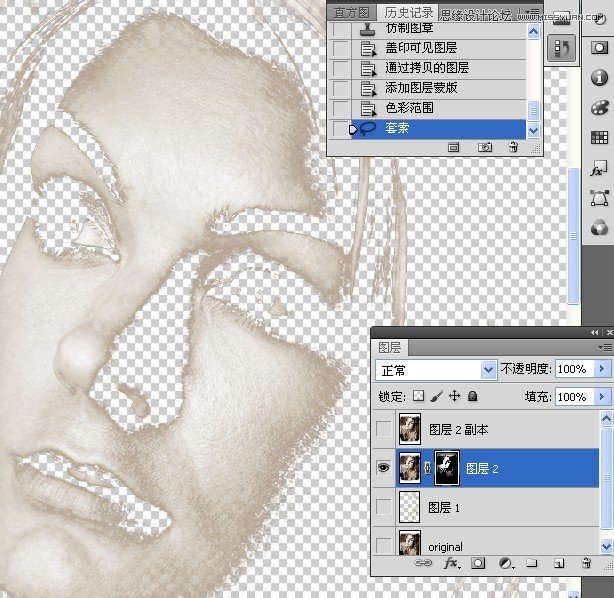This screenshot has width=614, height=598.
Task: Open the history panel options menu
Action: coord(534,11)
